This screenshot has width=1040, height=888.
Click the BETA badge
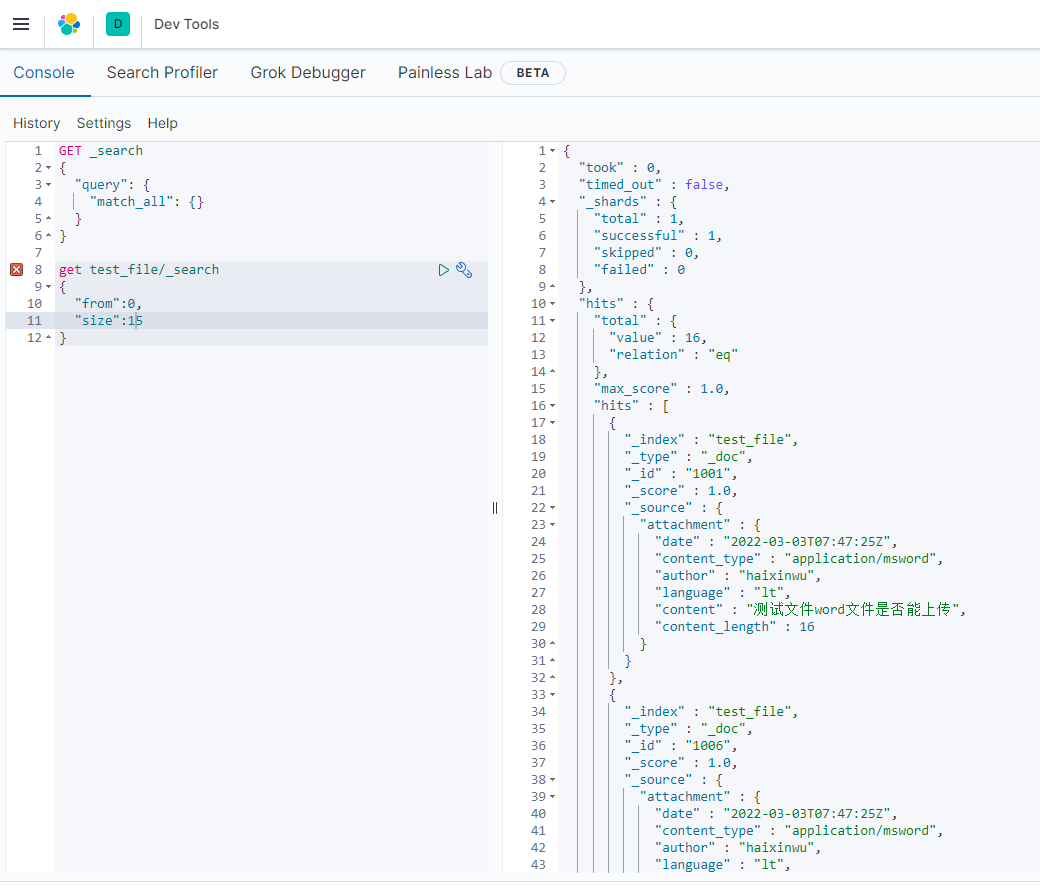click(x=533, y=73)
